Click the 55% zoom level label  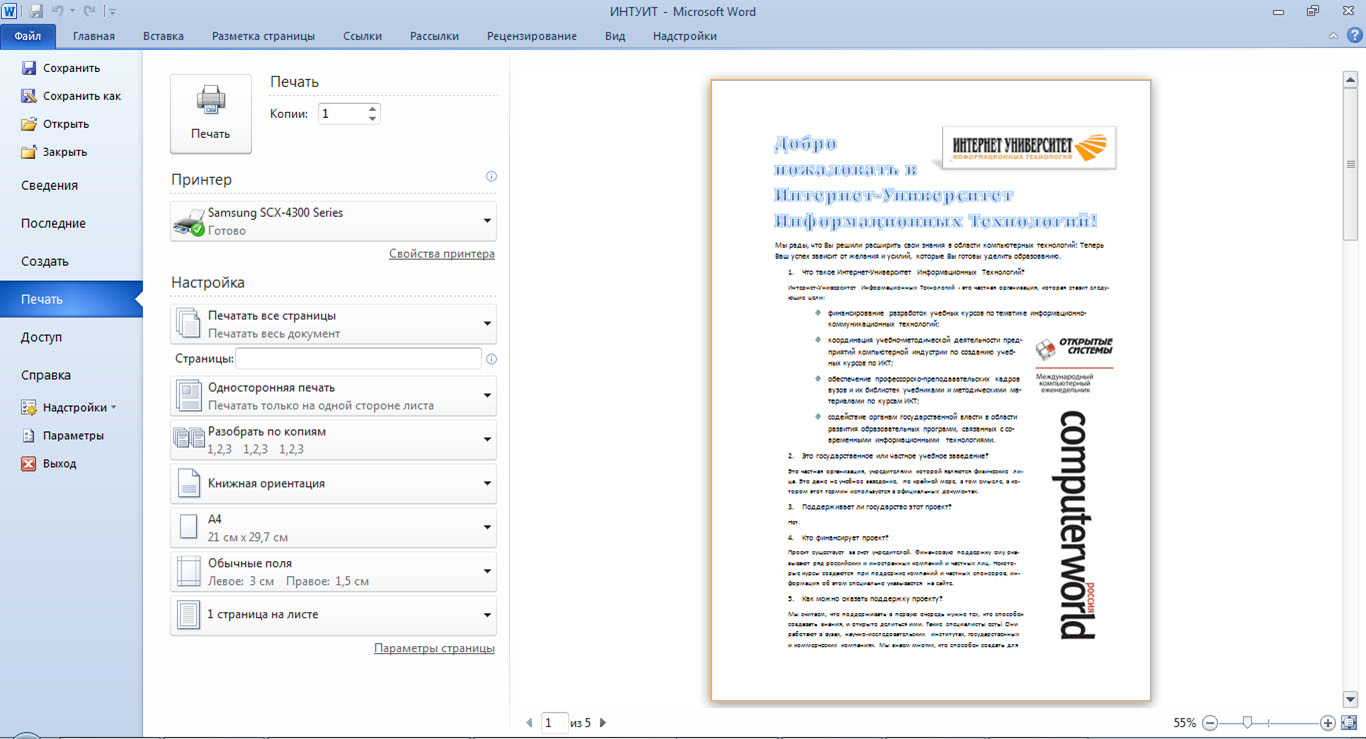click(1185, 722)
